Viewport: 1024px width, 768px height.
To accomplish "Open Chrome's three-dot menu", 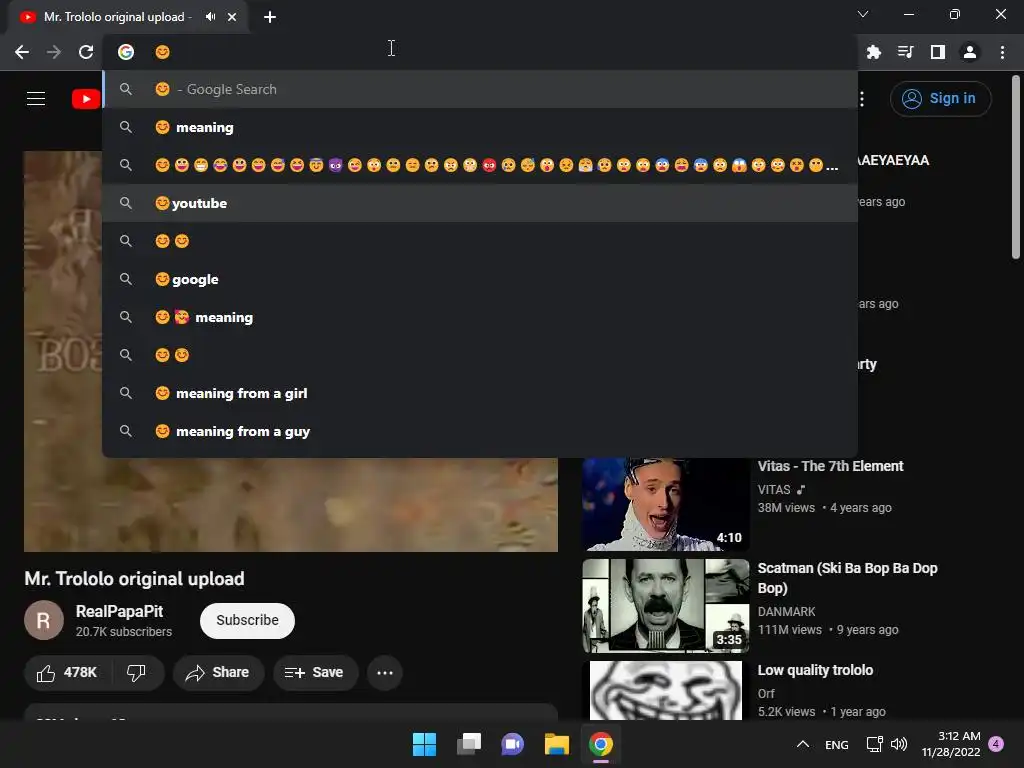I will tap(1002, 52).
